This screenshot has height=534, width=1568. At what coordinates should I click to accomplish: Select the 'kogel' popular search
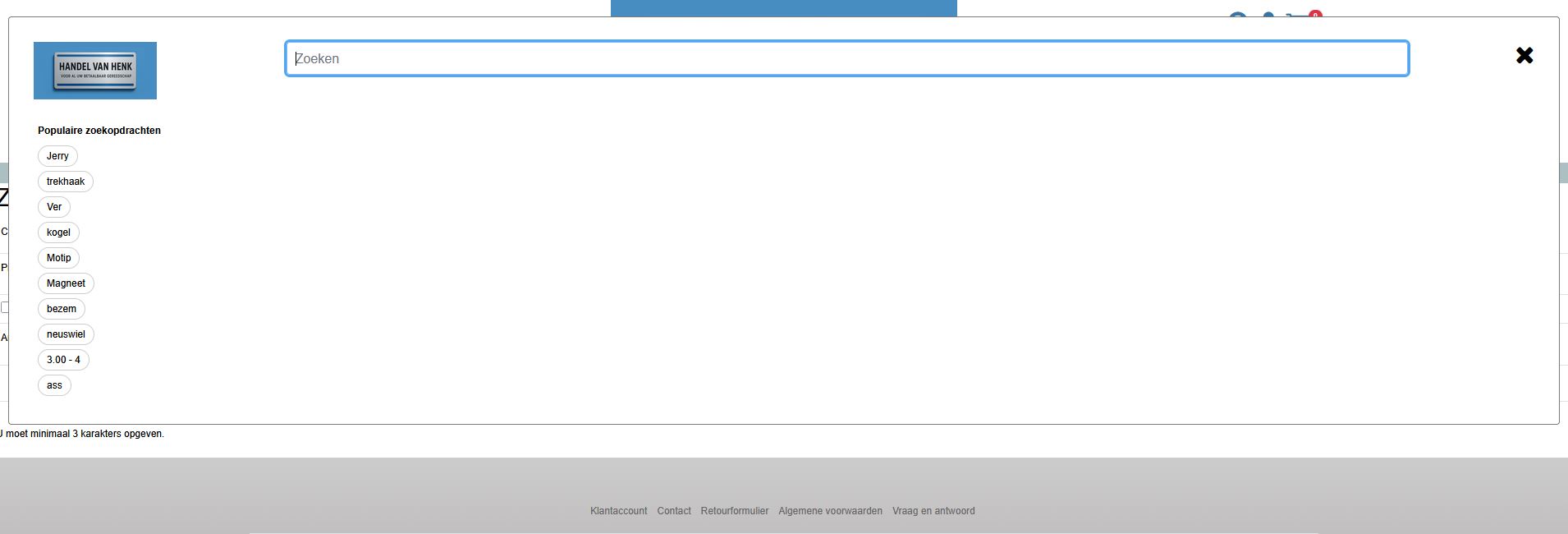[x=58, y=232]
